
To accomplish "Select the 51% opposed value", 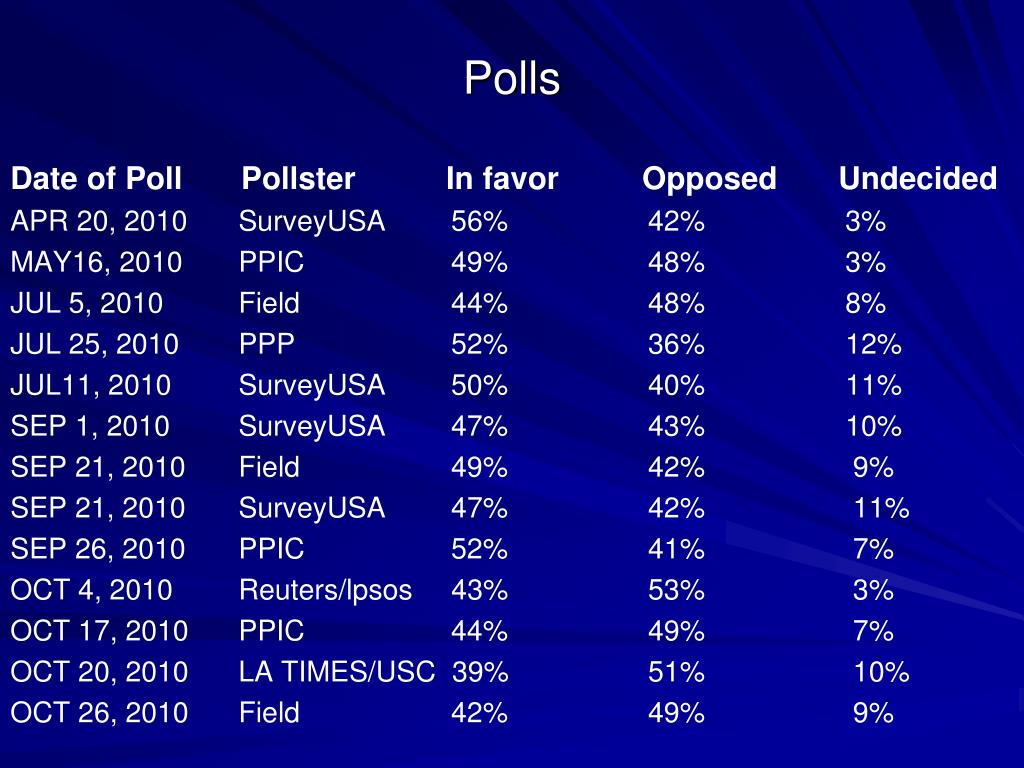I will click(676, 672).
